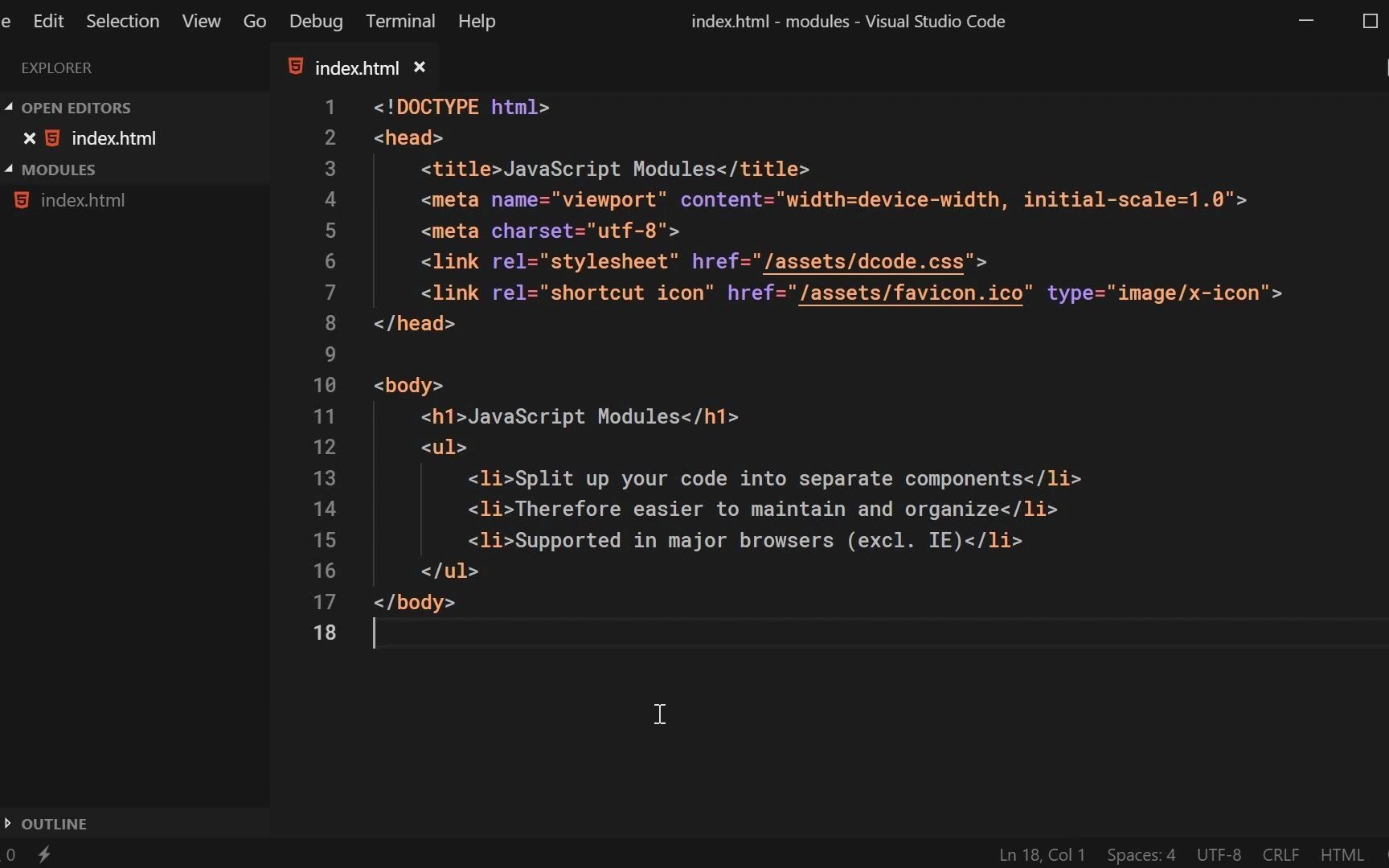Click the "image/x-icon" type value
Viewport: 1389px width, 868px height.
tap(1188, 293)
